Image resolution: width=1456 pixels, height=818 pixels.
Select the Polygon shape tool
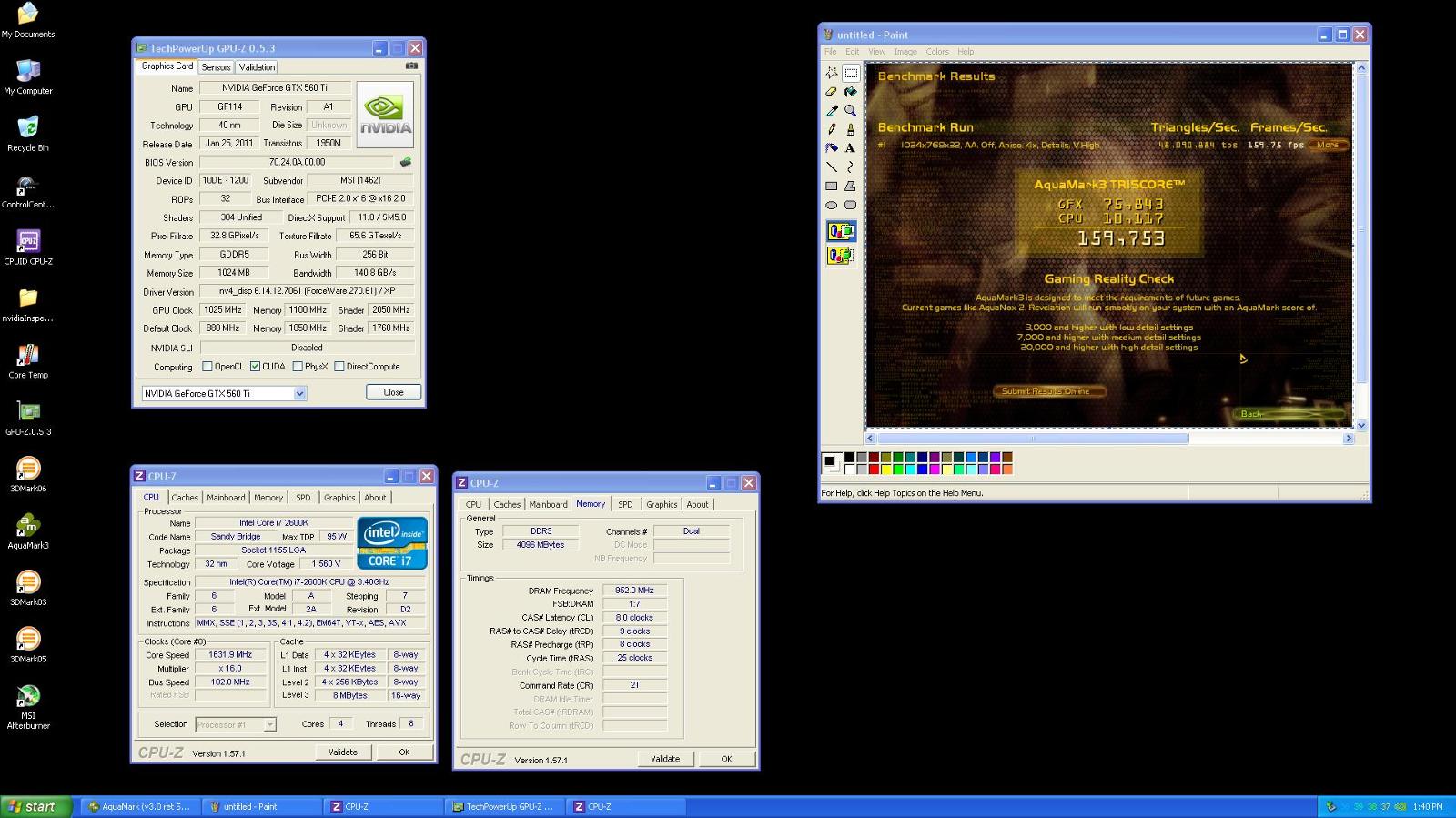851,186
